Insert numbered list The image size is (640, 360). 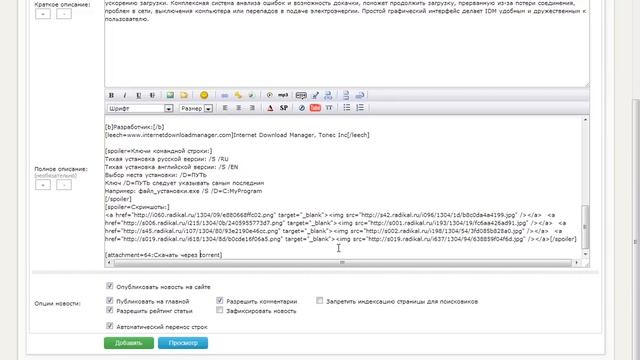click(360, 107)
